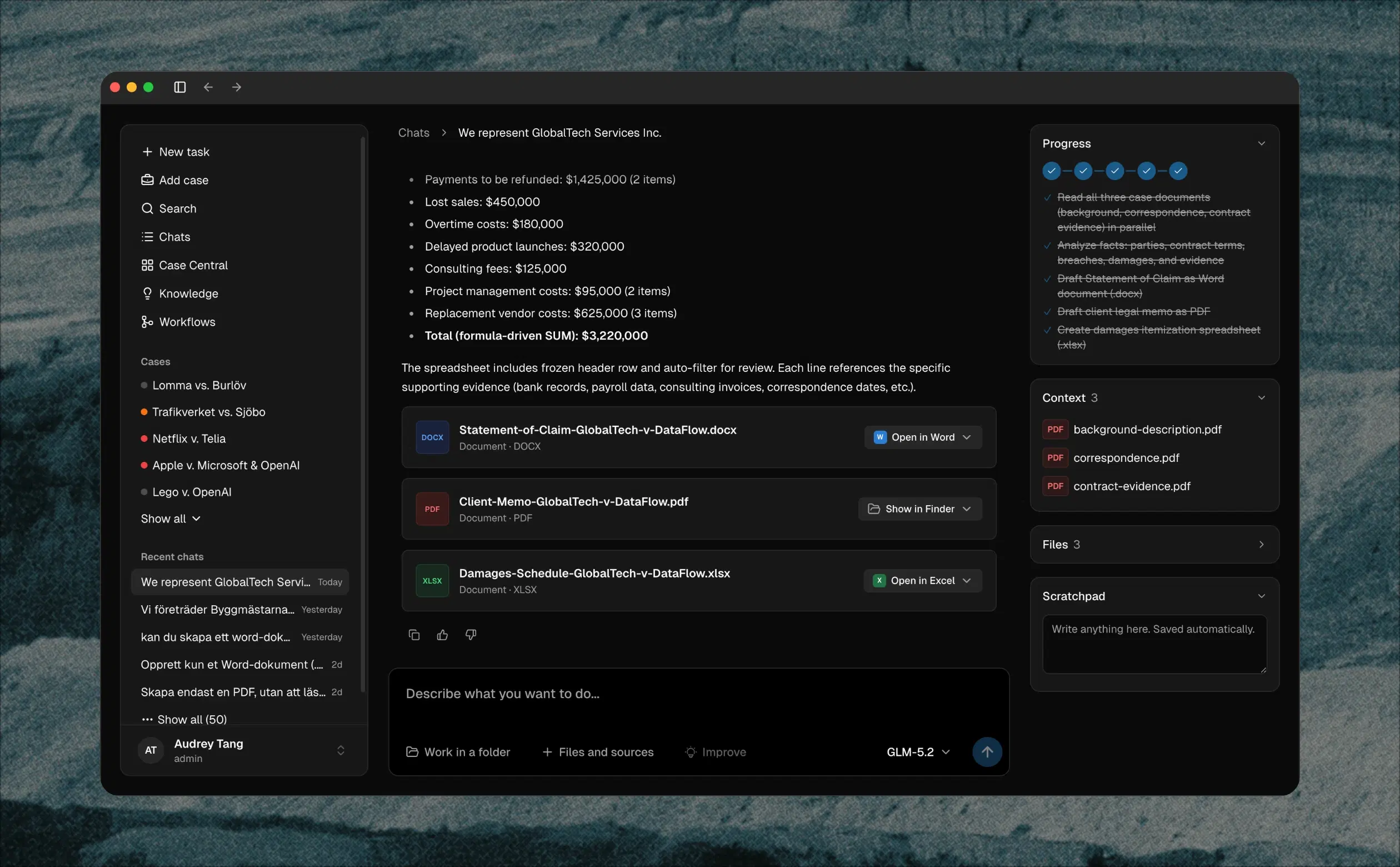The height and width of the screenshot is (867, 1400).
Task: Open Client-Memo-GlobalTech-v-DataFlow.pdf
Action: coord(574,502)
